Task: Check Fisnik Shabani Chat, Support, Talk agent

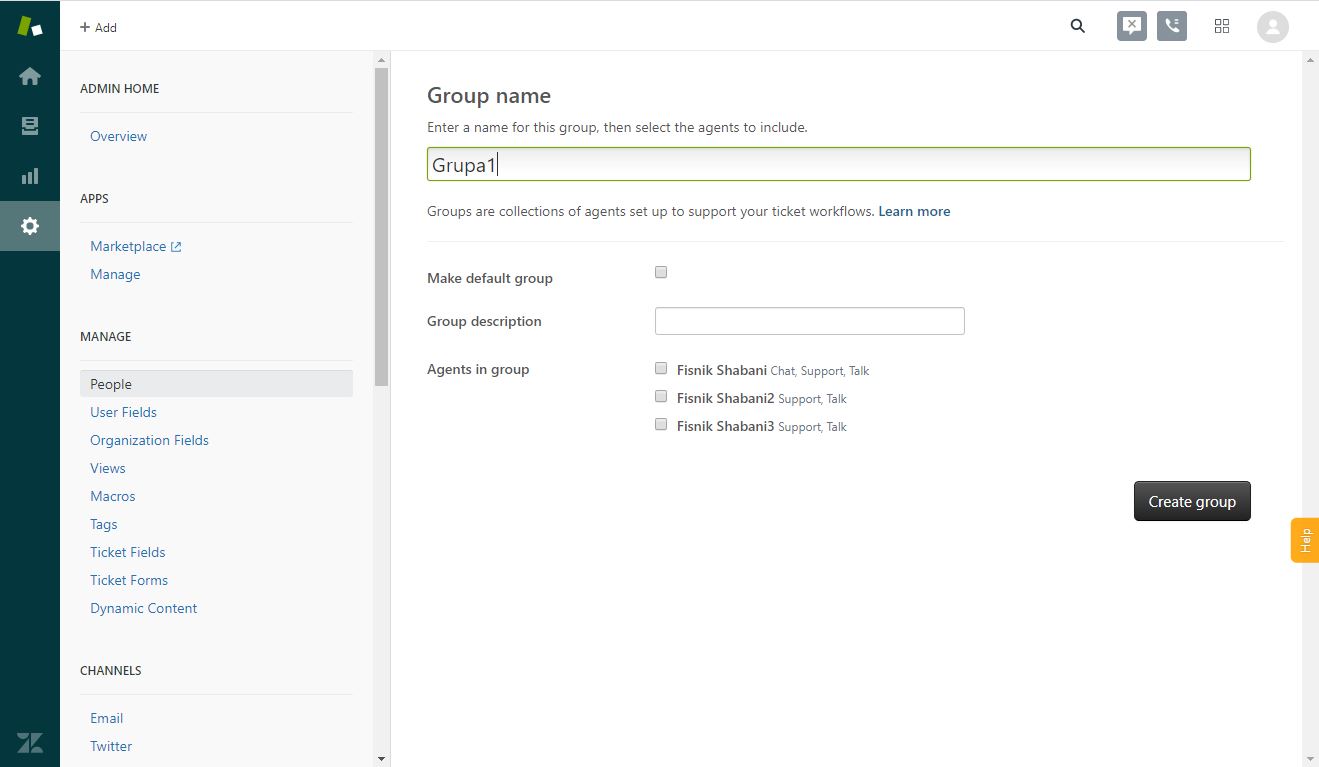Action: [x=661, y=368]
